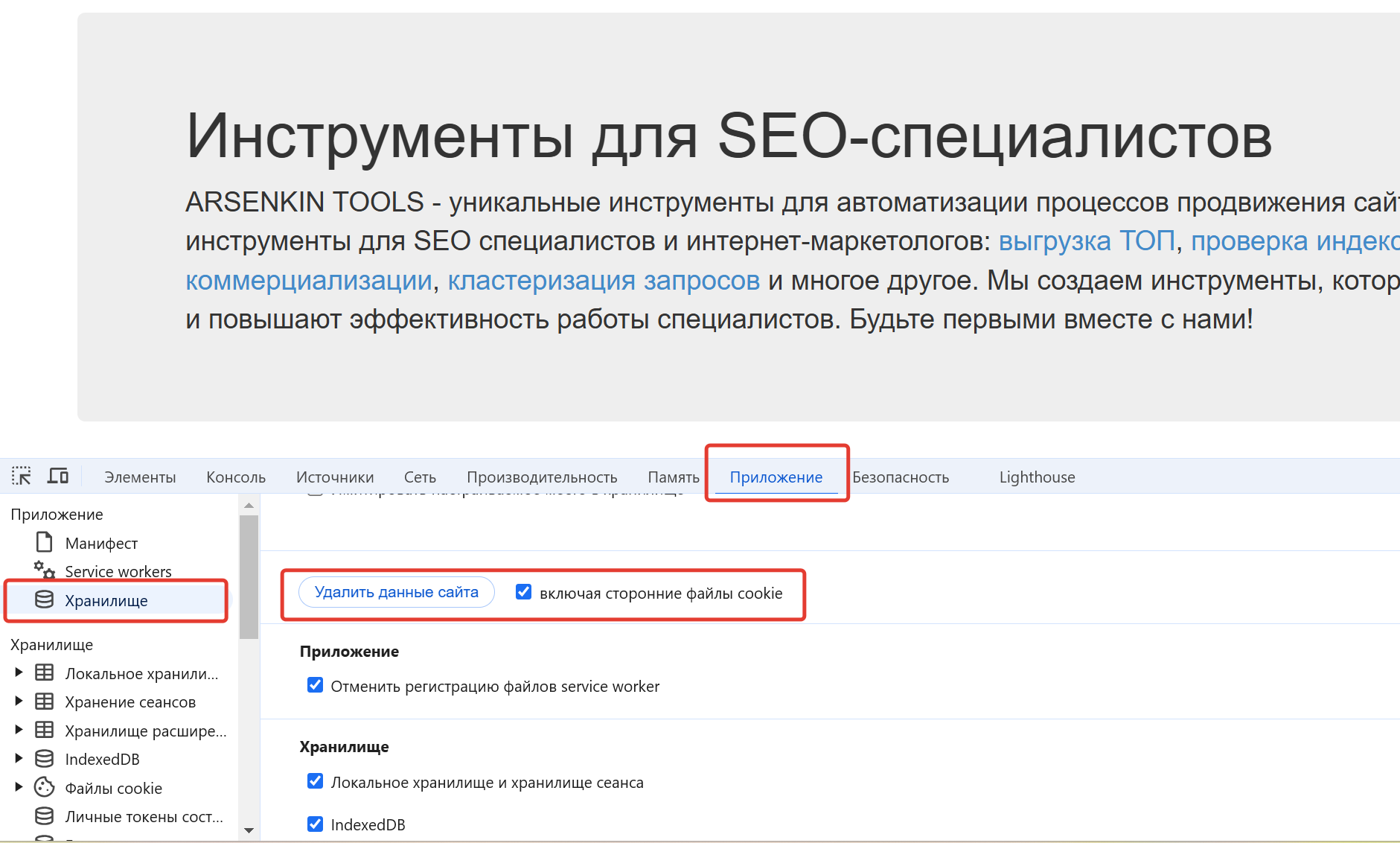Switch to the Сеть tab
Screen dimensions: 1400x843
(x=420, y=477)
